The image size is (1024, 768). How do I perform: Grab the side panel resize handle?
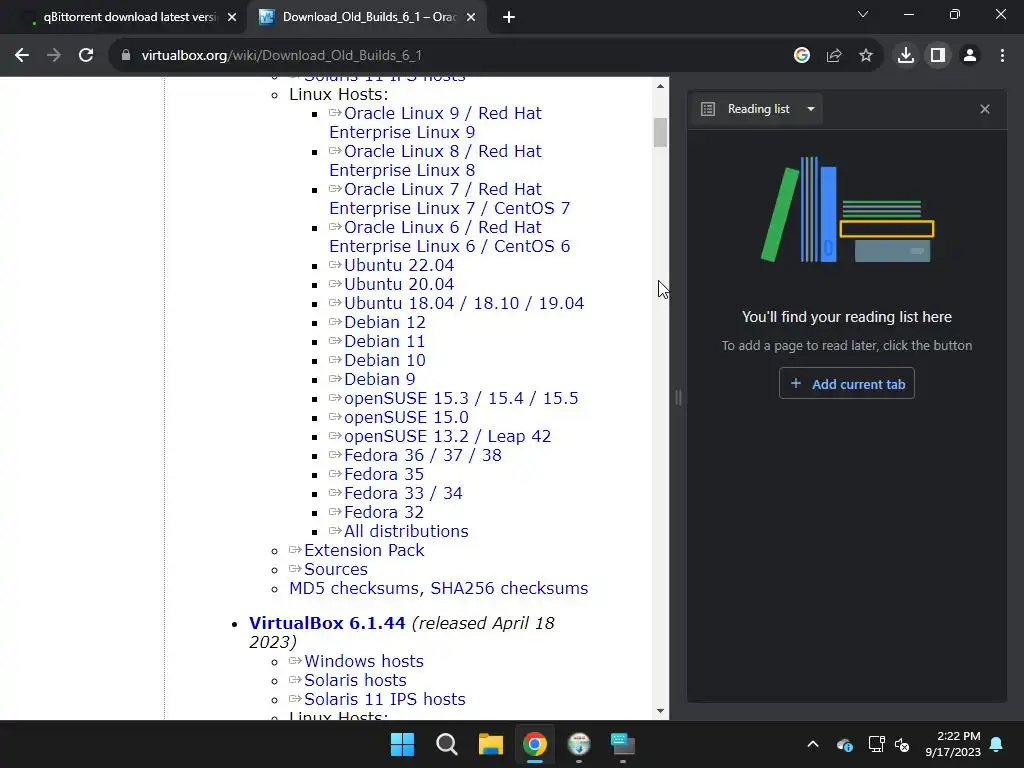click(x=678, y=397)
